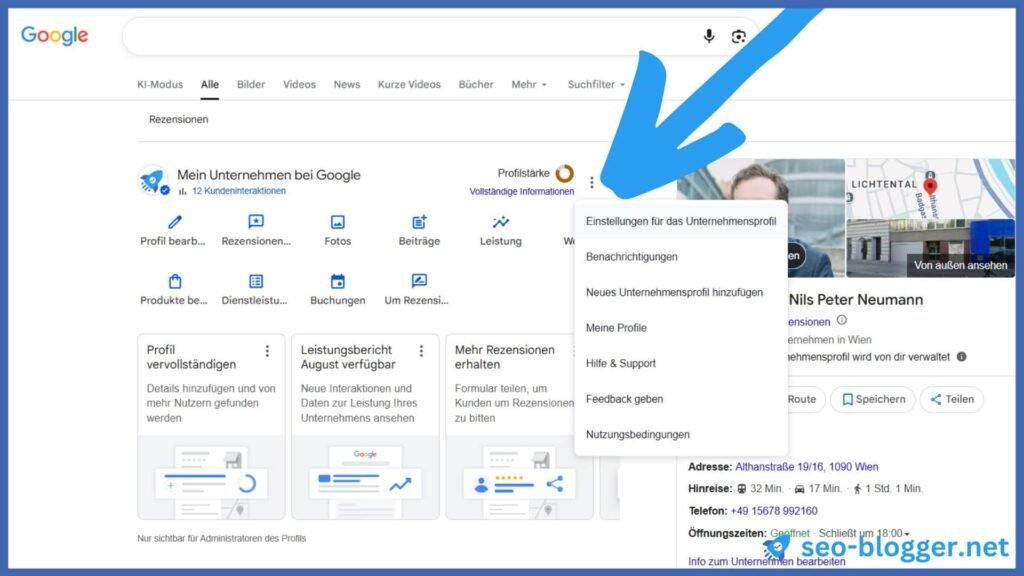Image resolution: width=1024 pixels, height=576 pixels.
Task: Open Mehr Rezensionen erhalten card
Action: pyautogui.click(x=519, y=427)
